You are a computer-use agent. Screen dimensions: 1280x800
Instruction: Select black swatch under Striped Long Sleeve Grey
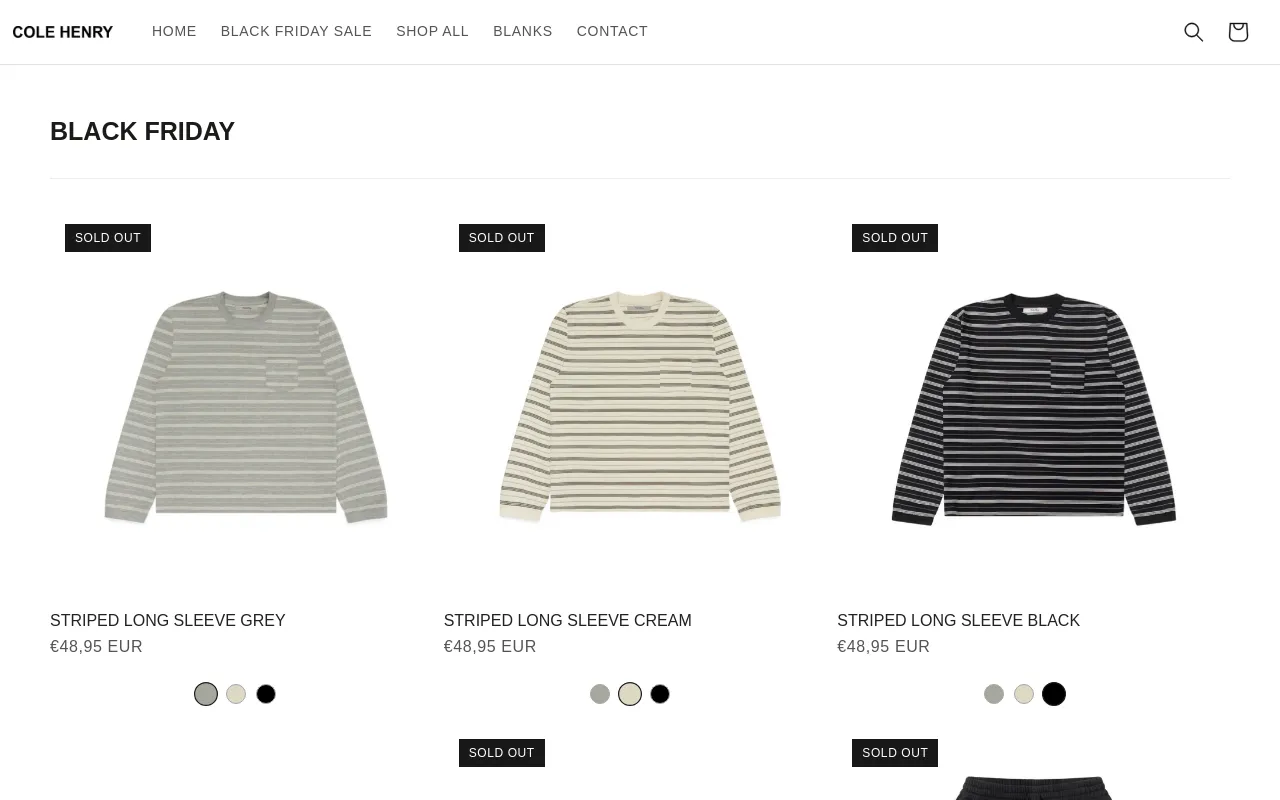266,694
